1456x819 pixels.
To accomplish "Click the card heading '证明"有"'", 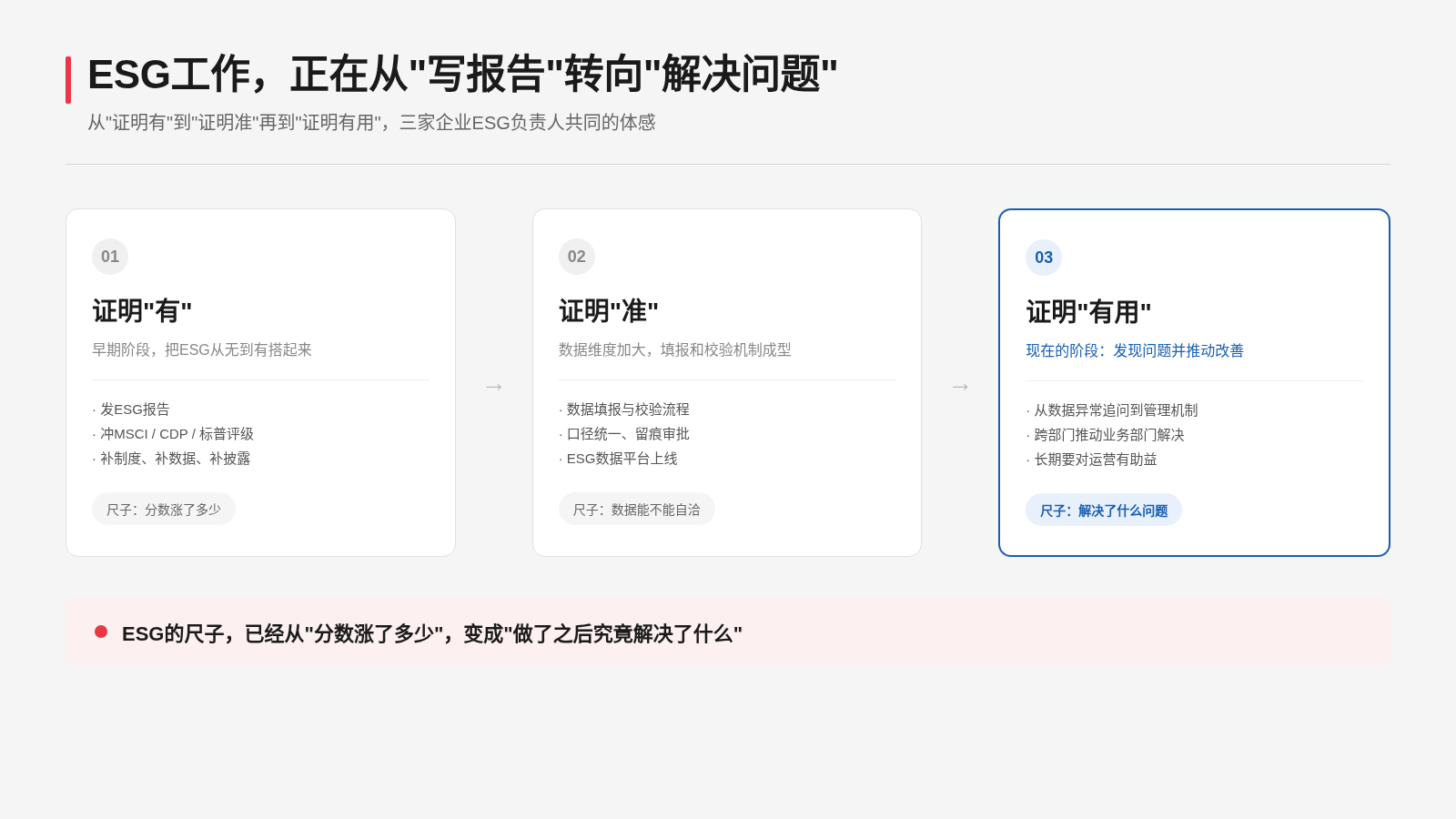I will click(142, 311).
